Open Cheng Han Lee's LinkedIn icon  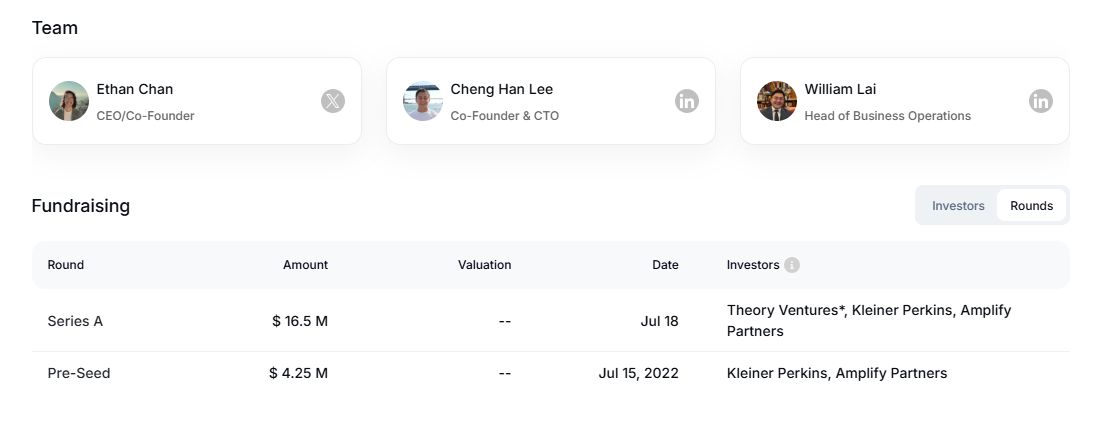pos(686,101)
